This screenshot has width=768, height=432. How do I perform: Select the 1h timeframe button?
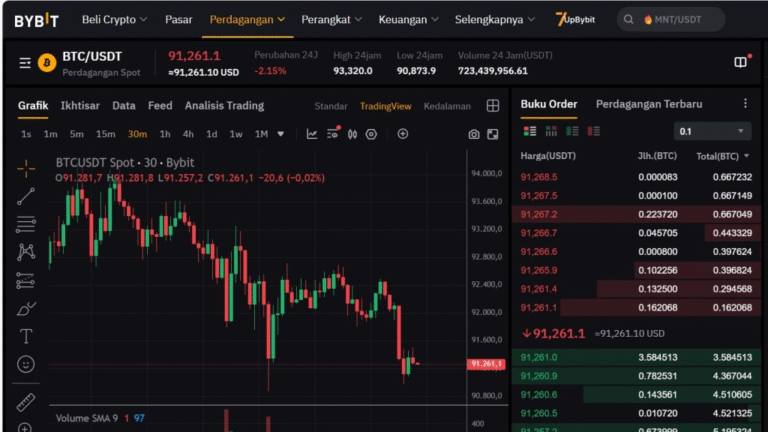tap(165, 134)
